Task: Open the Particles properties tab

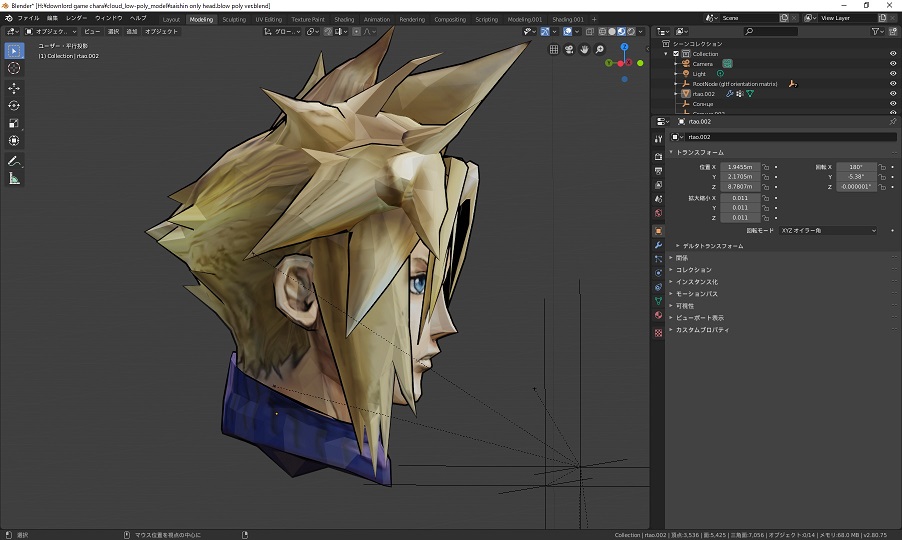Action: [658, 259]
